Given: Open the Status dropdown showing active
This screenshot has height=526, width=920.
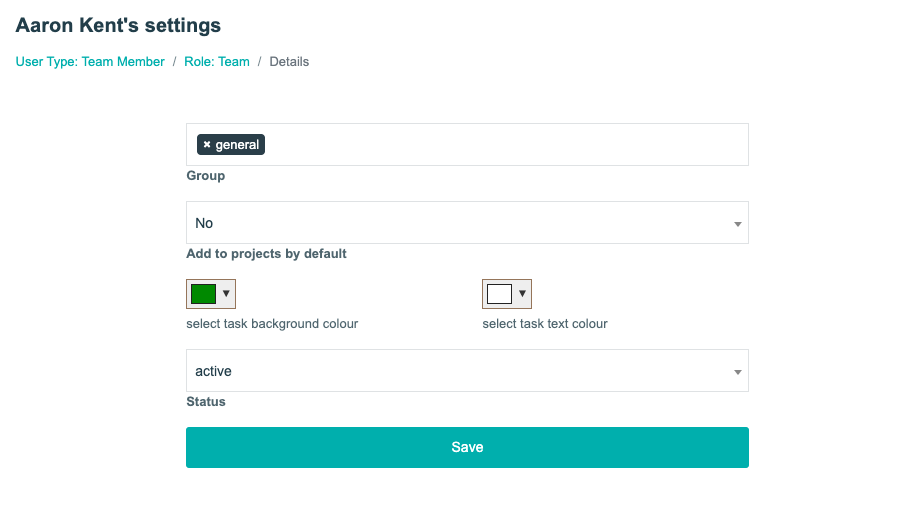Looking at the screenshot, I should pyautogui.click(x=460, y=371).
